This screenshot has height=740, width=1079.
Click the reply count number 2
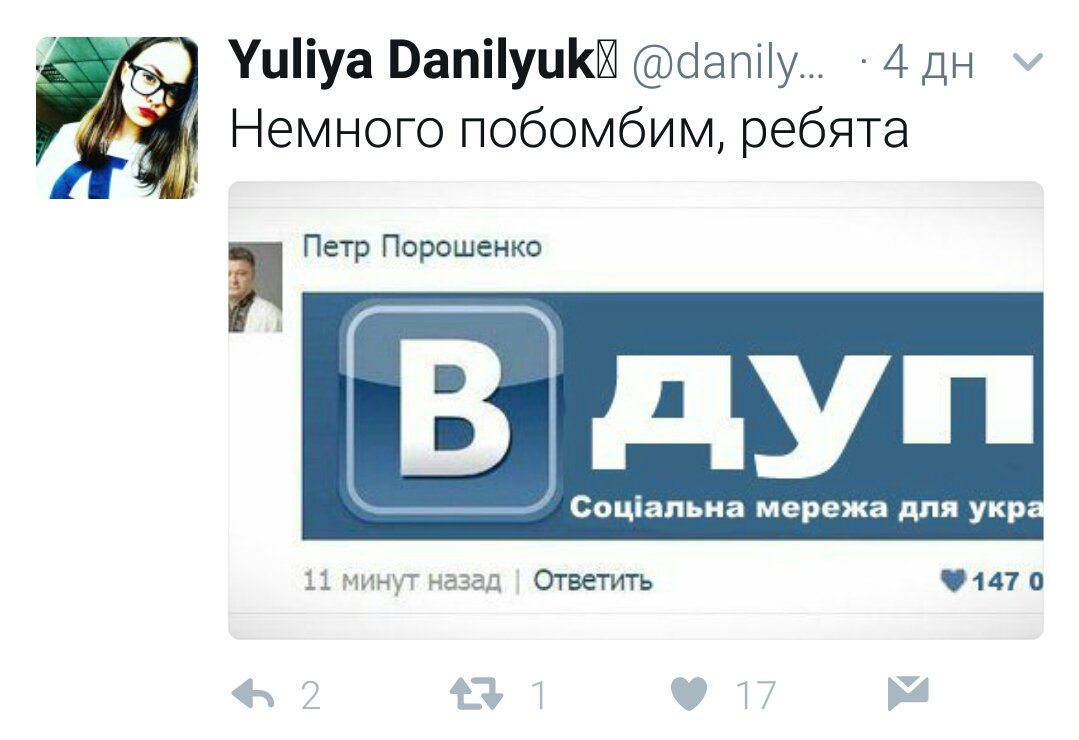pos(311,695)
